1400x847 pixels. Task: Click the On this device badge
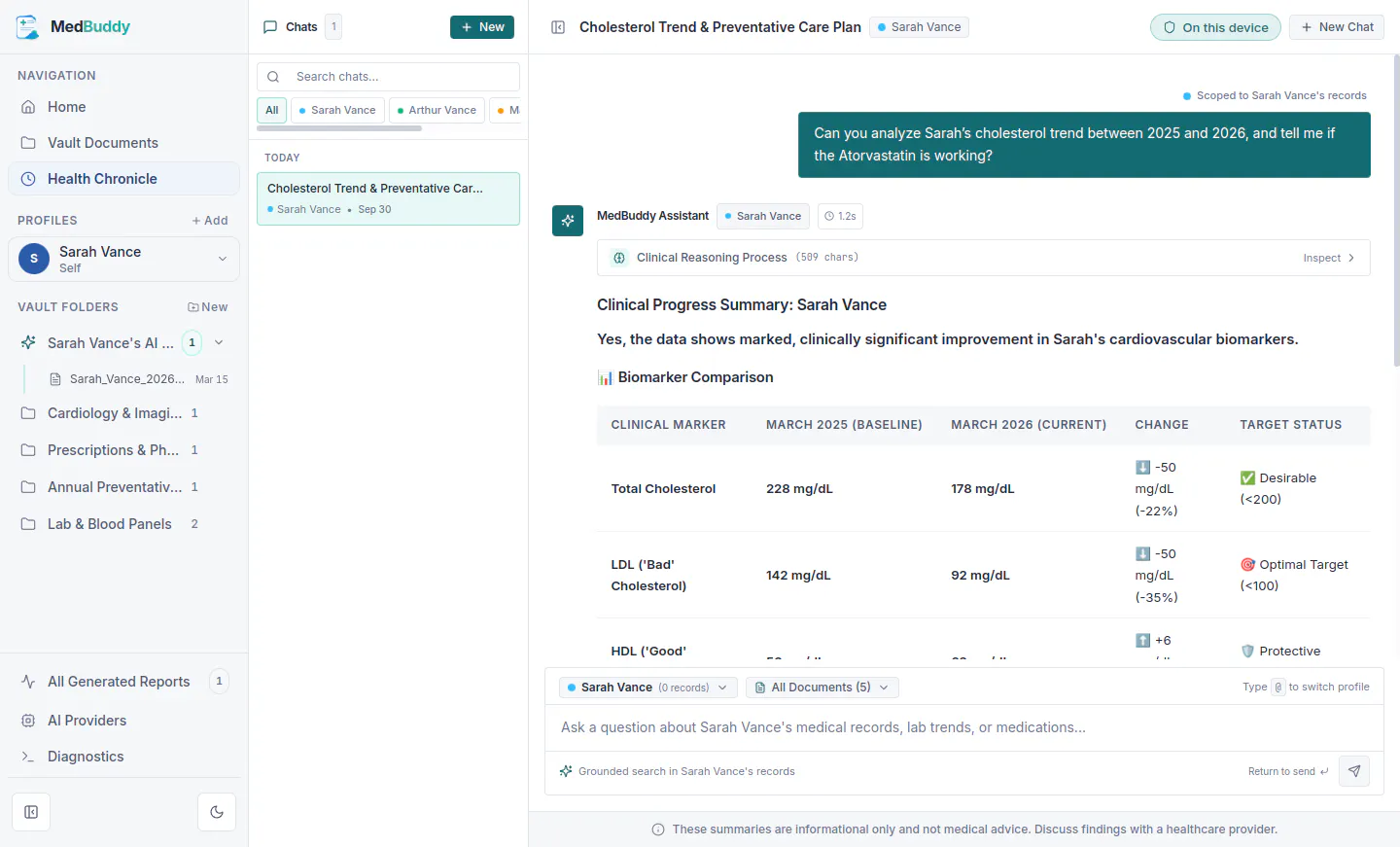pos(1215,27)
